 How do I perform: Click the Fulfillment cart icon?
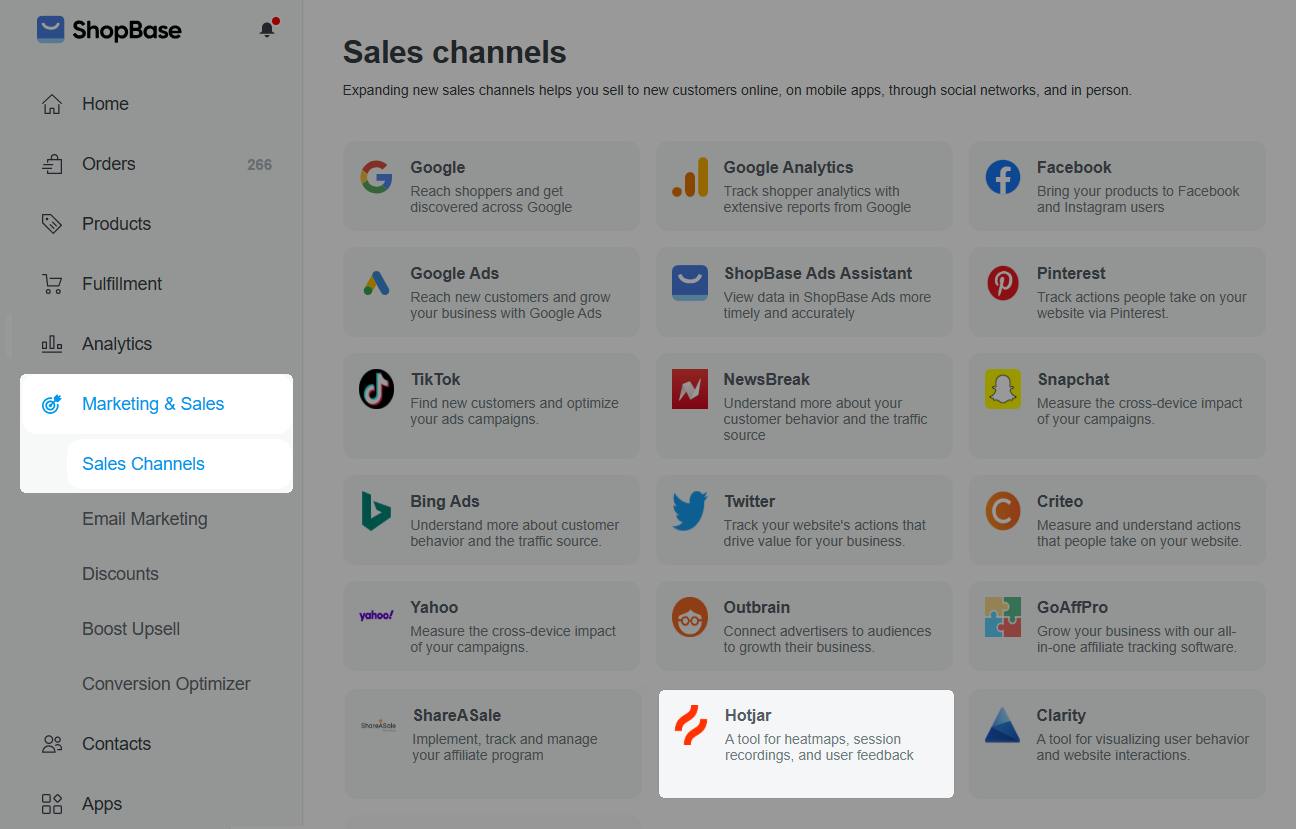[52, 284]
